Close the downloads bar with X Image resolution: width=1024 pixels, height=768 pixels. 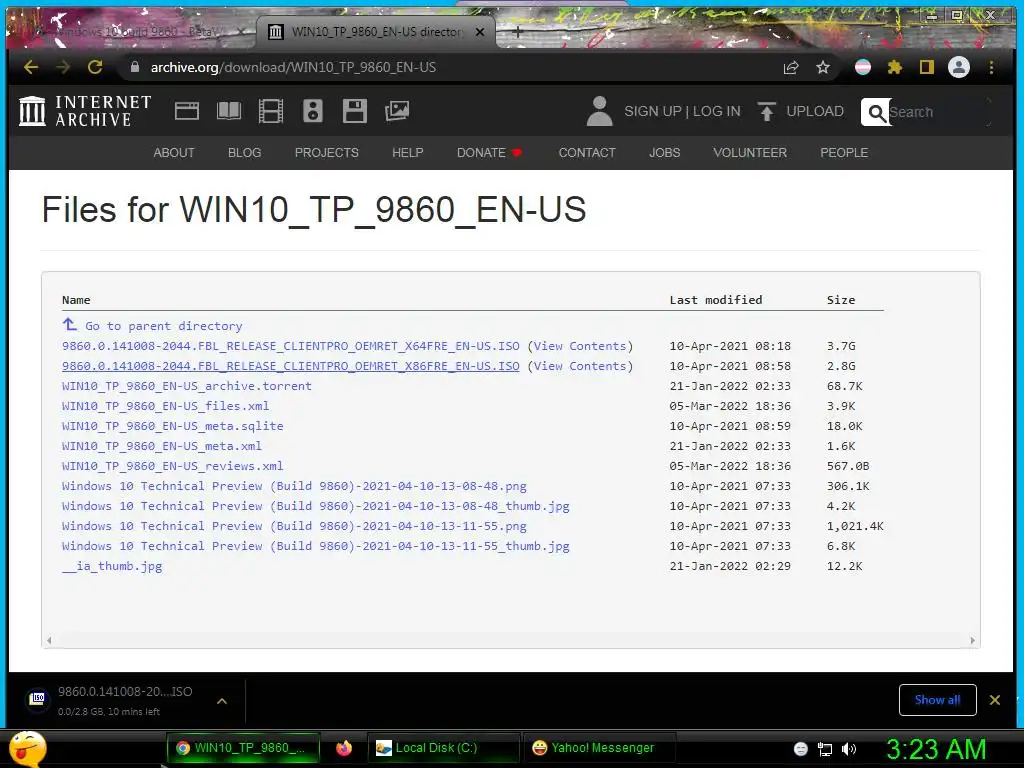tap(995, 700)
